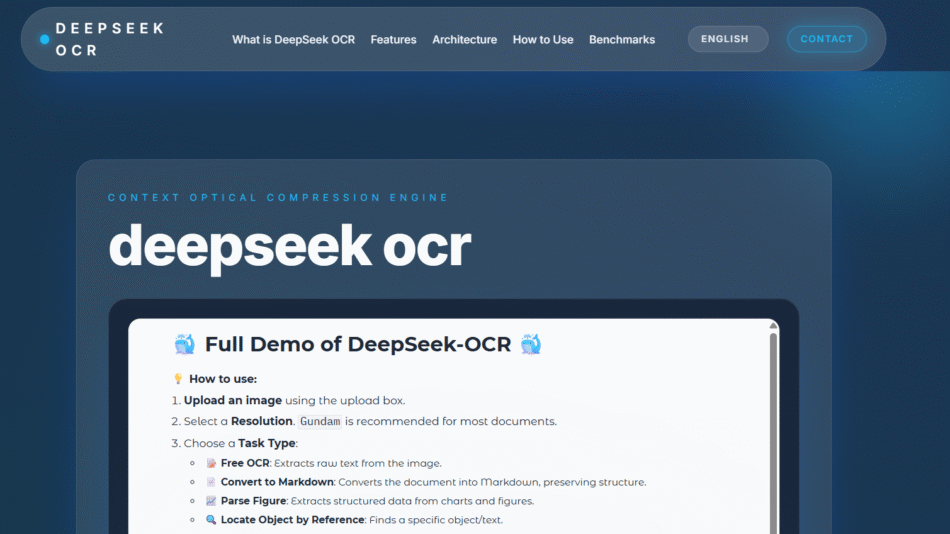Click the large deepseek ocr heading
Viewport: 950px width, 534px height.
pyautogui.click(x=289, y=245)
